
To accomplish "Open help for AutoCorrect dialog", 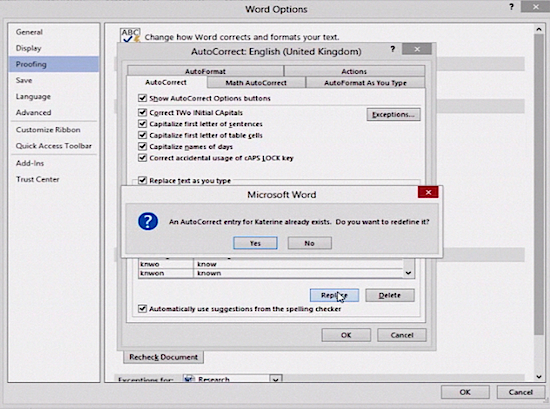I will [393, 49].
